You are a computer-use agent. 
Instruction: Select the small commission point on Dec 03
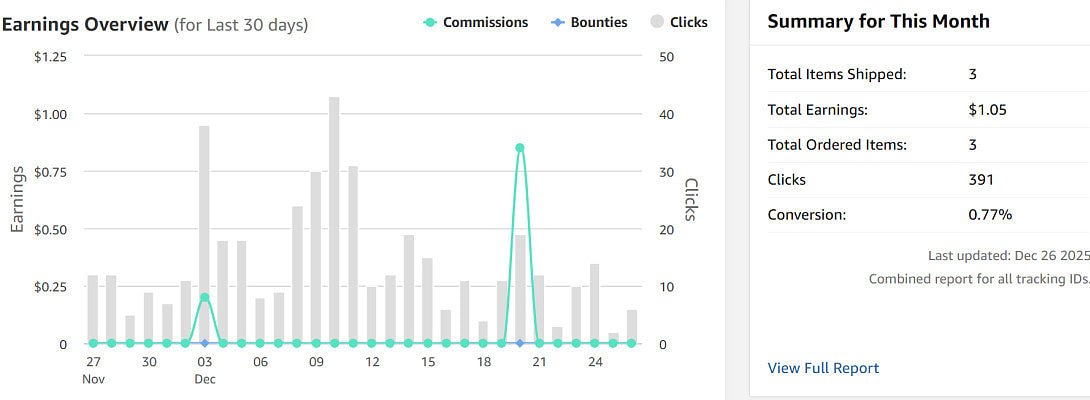click(204, 298)
